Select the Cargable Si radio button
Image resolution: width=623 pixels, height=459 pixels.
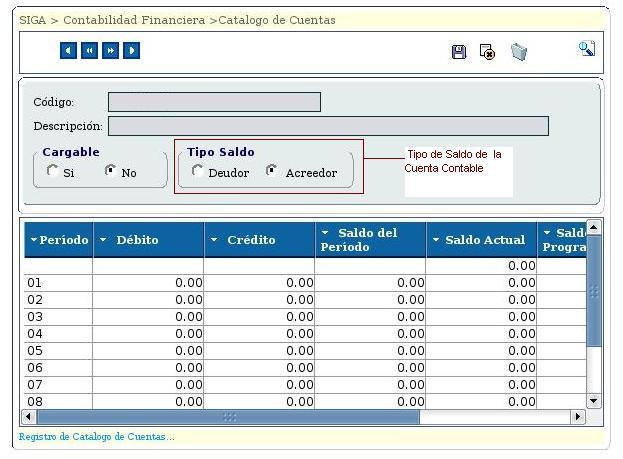click(53, 171)
